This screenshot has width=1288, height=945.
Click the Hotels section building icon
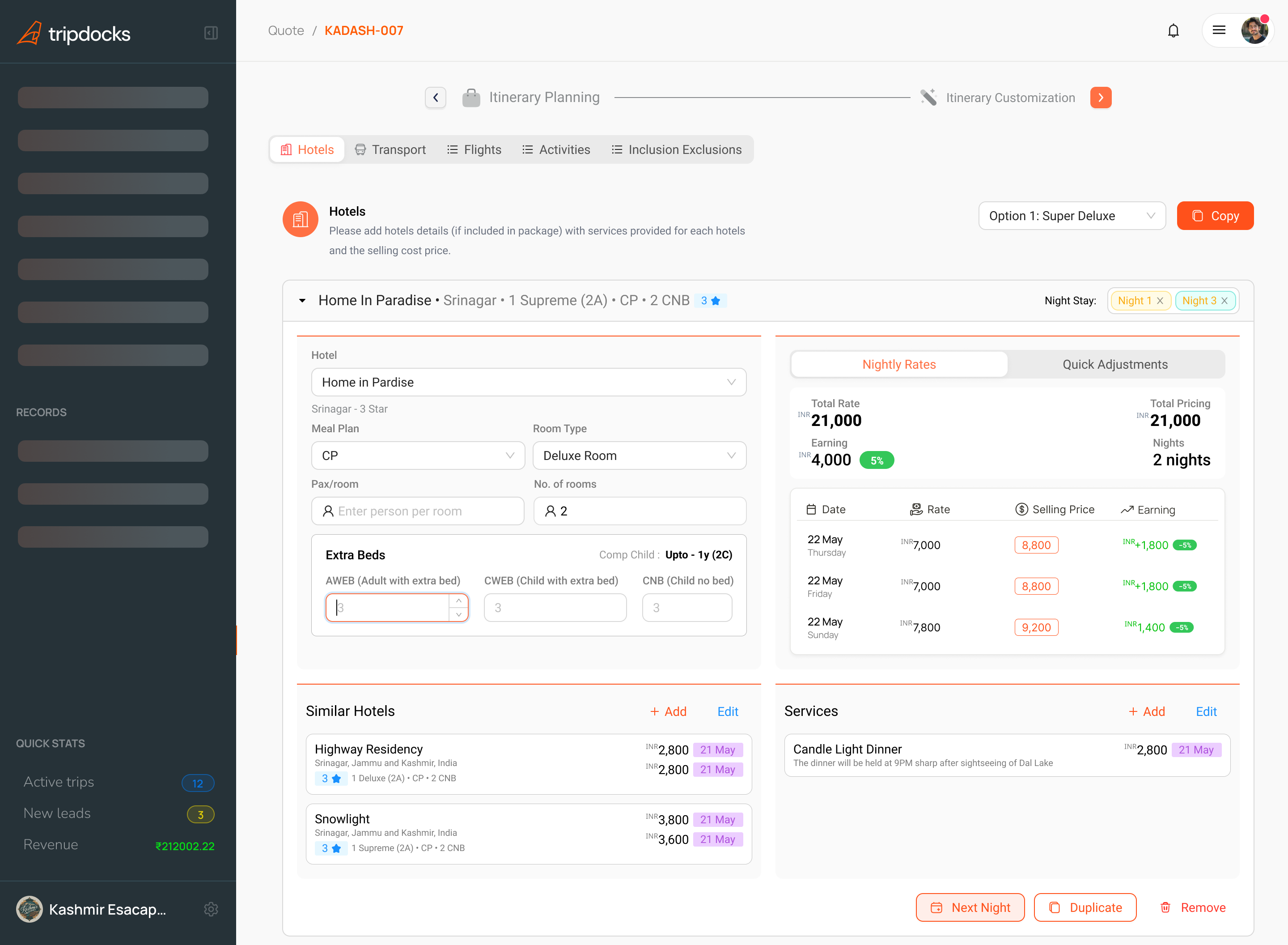300,219
